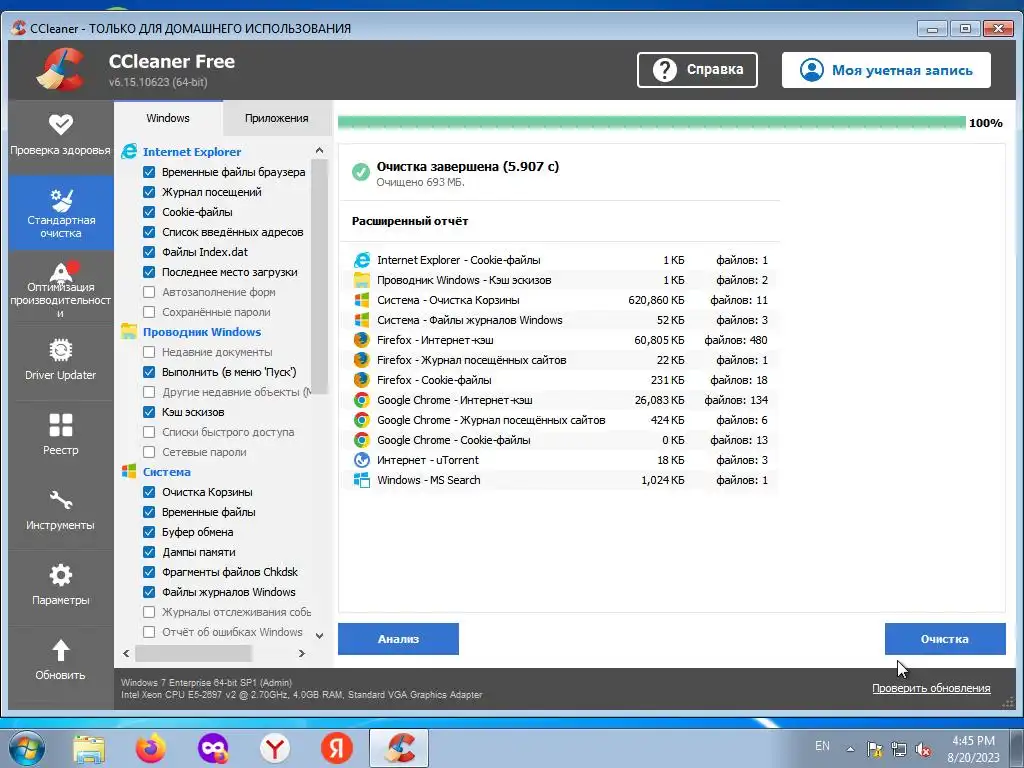1024x768 pixels.
Task: Click the Обновить upgrade arrow icon
Action: click(x=61, y=650)
